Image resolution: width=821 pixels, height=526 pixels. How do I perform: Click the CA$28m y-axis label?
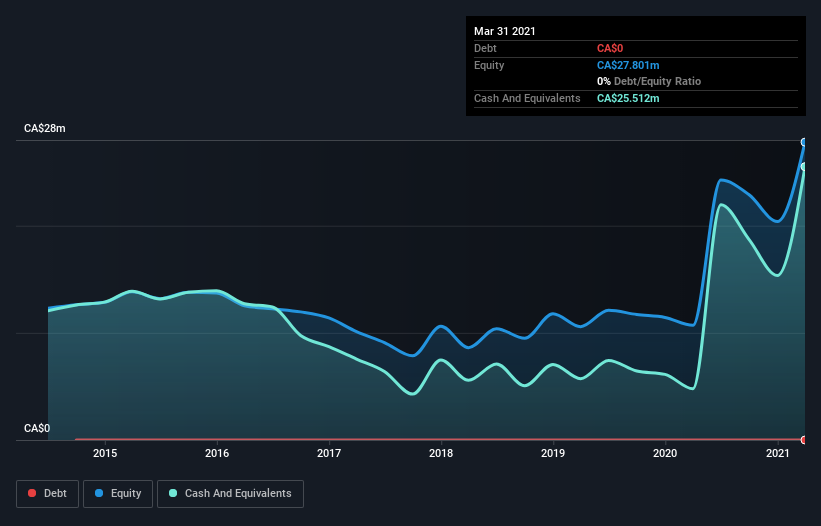point(45,128)
